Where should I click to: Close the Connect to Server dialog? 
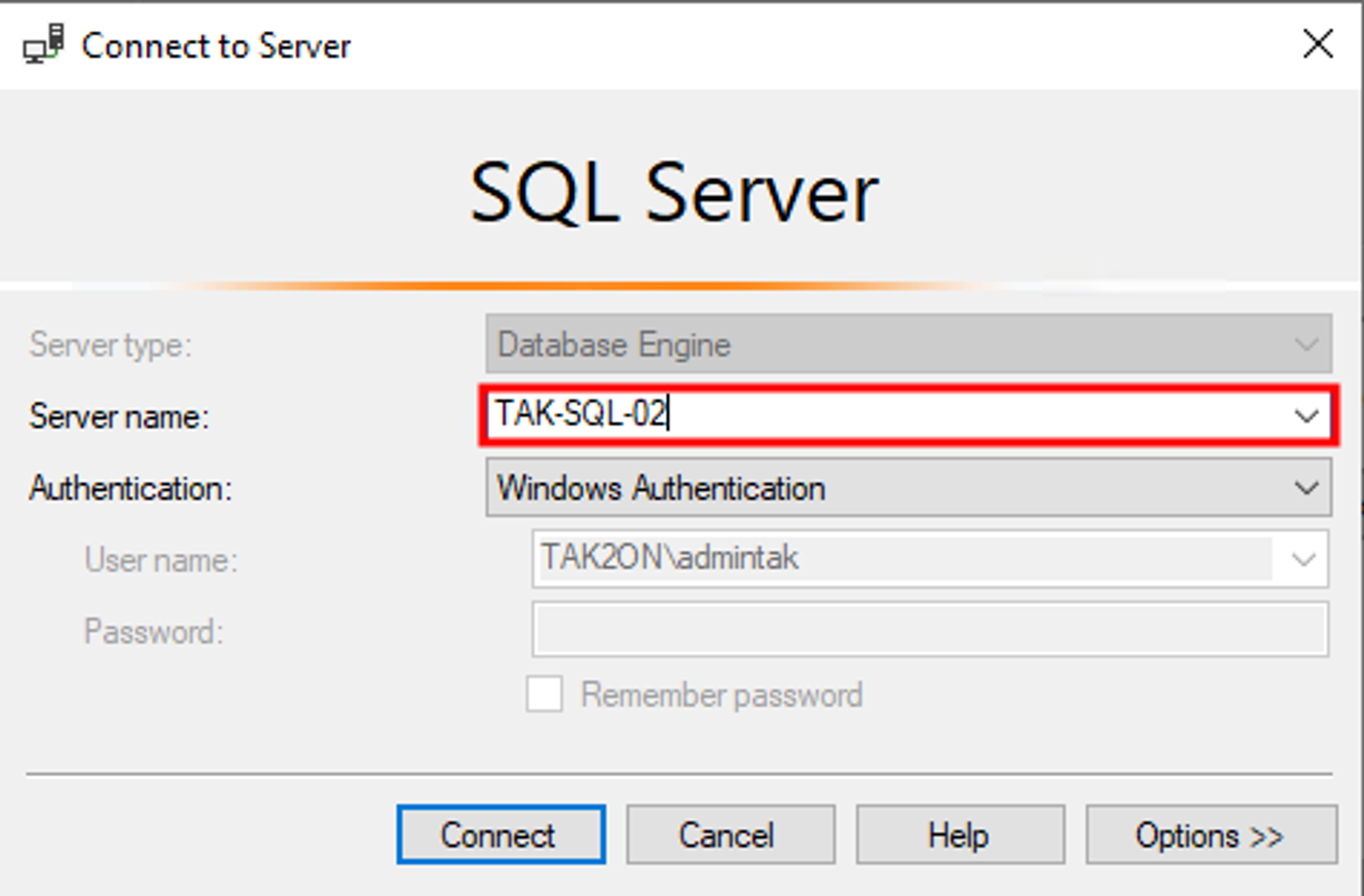(1318, 44)
